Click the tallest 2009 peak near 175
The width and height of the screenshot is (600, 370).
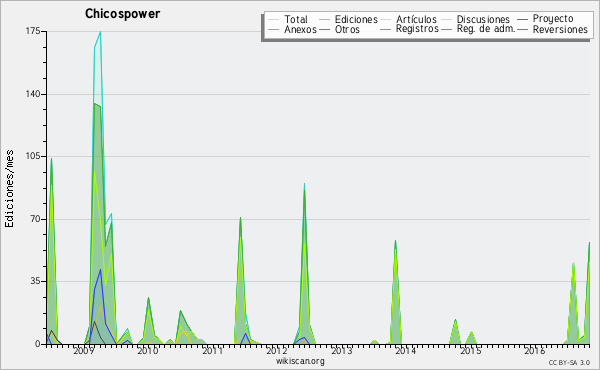tap(100, 32)
